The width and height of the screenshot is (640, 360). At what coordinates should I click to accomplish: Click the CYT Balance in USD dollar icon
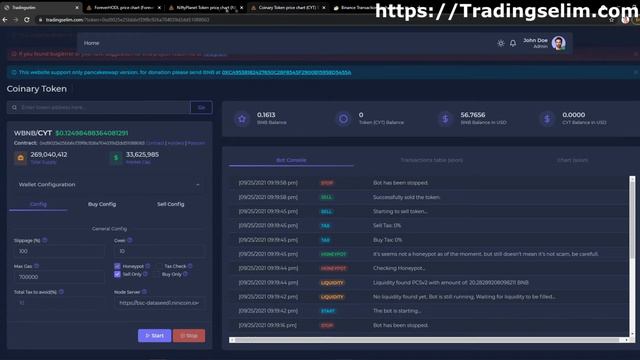pos(547,119)
